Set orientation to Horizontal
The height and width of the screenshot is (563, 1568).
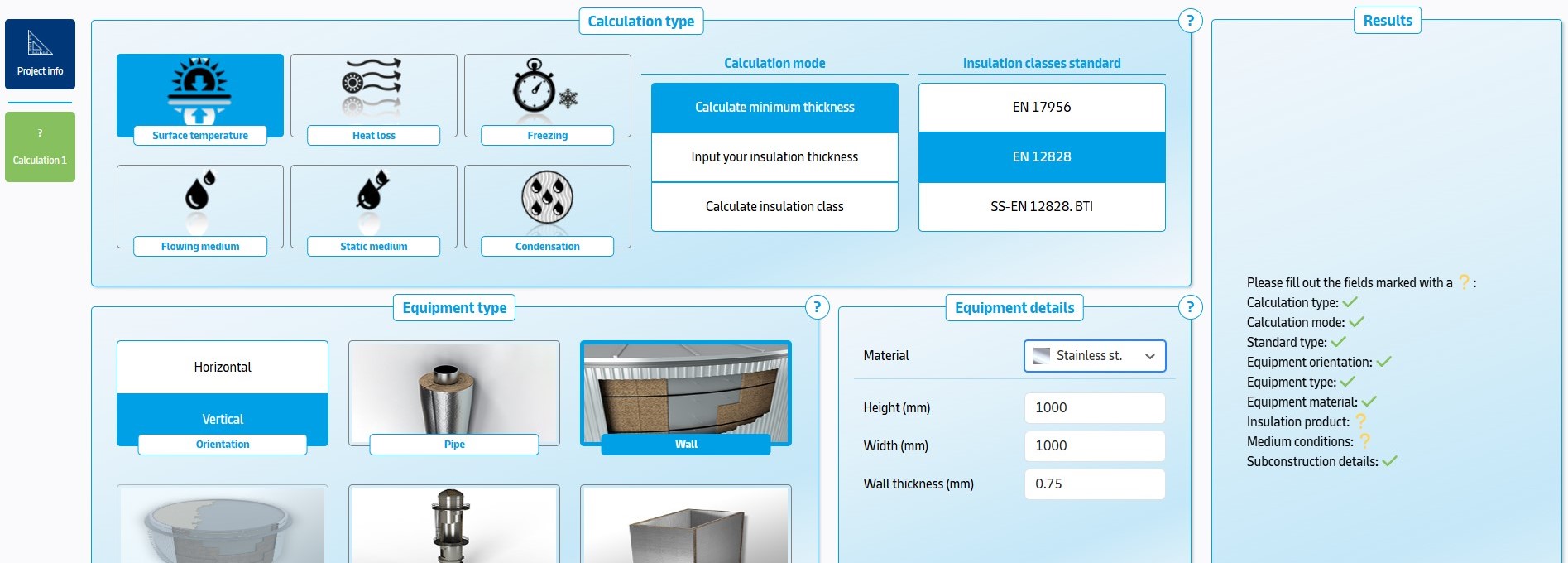pos(223,367)
